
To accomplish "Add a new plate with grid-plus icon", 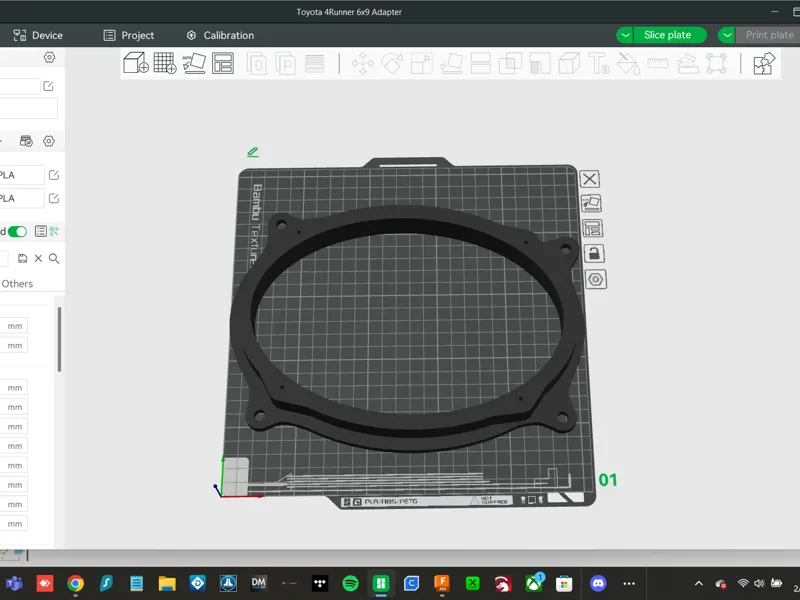I will (165, 63).
